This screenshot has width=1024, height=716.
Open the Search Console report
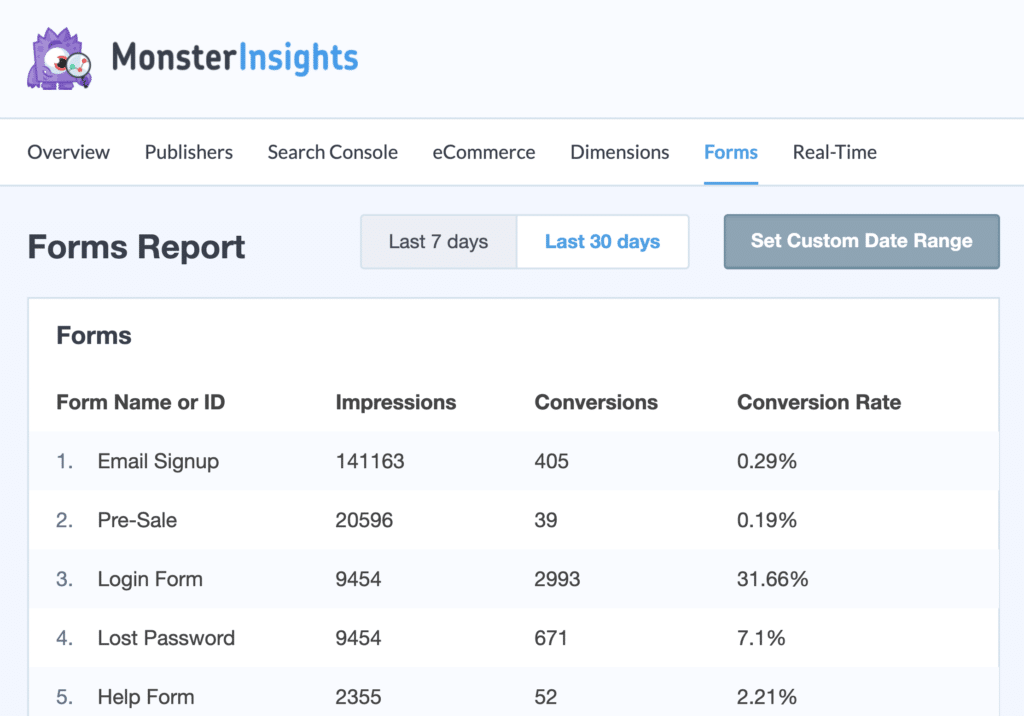pos(332,152)
